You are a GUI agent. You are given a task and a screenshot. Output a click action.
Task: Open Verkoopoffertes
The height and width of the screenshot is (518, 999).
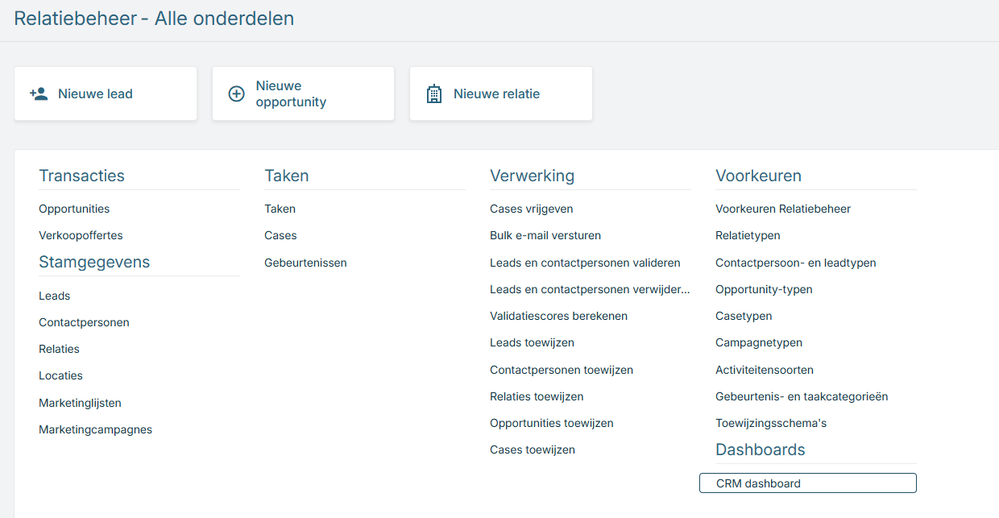point(81,236)
